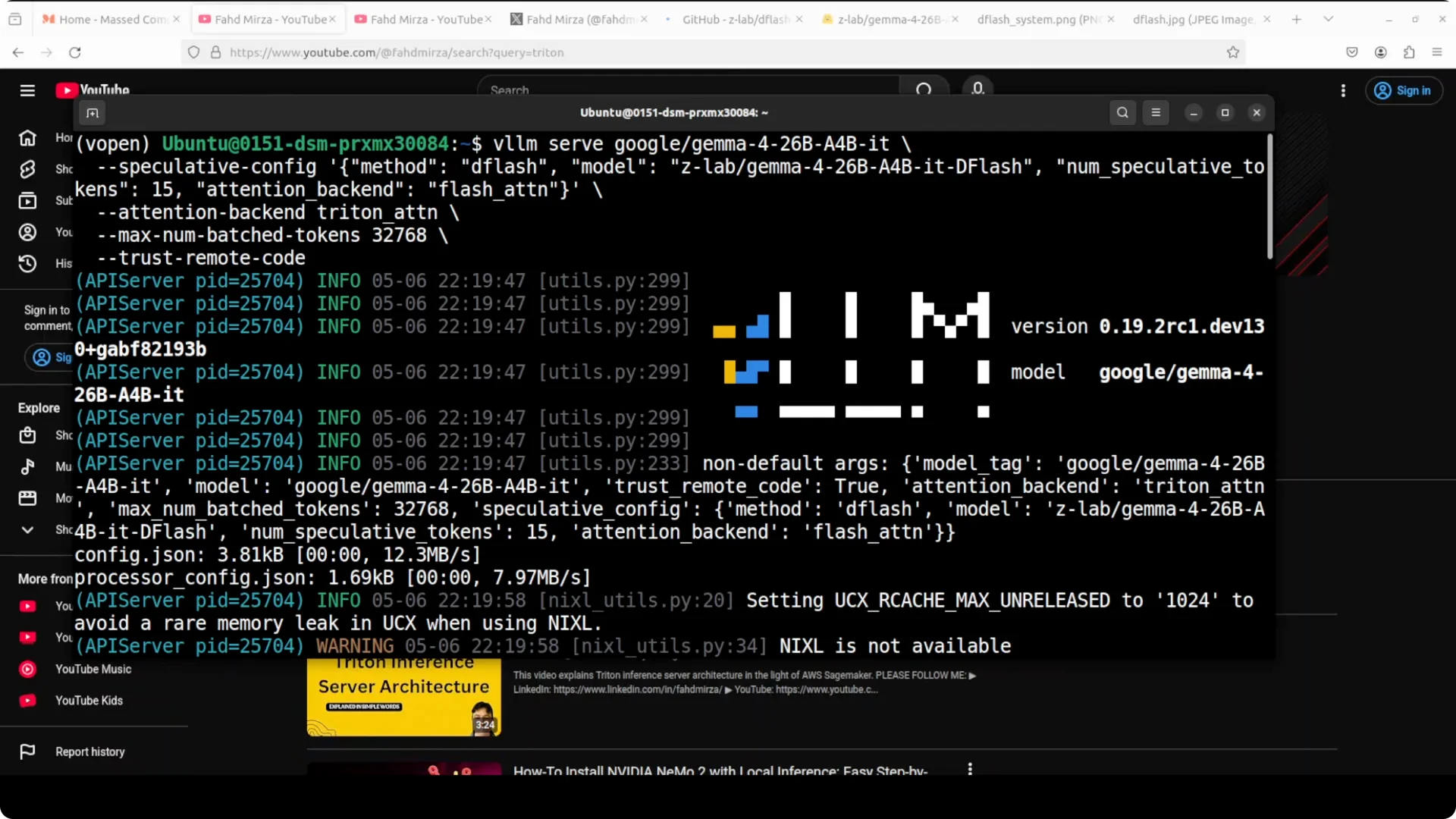Open the Firefox account icon
The image size is (1456, 819).
1381,52
